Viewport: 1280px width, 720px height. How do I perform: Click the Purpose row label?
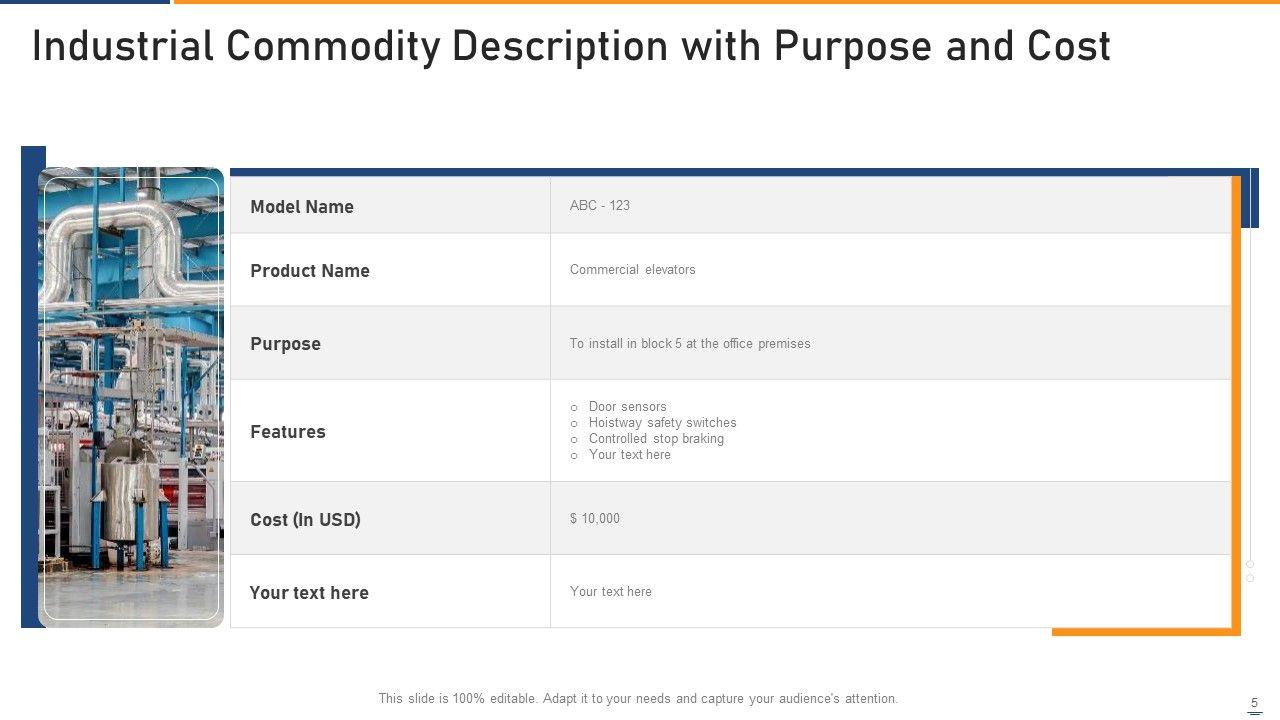click(x=286, y=344)
